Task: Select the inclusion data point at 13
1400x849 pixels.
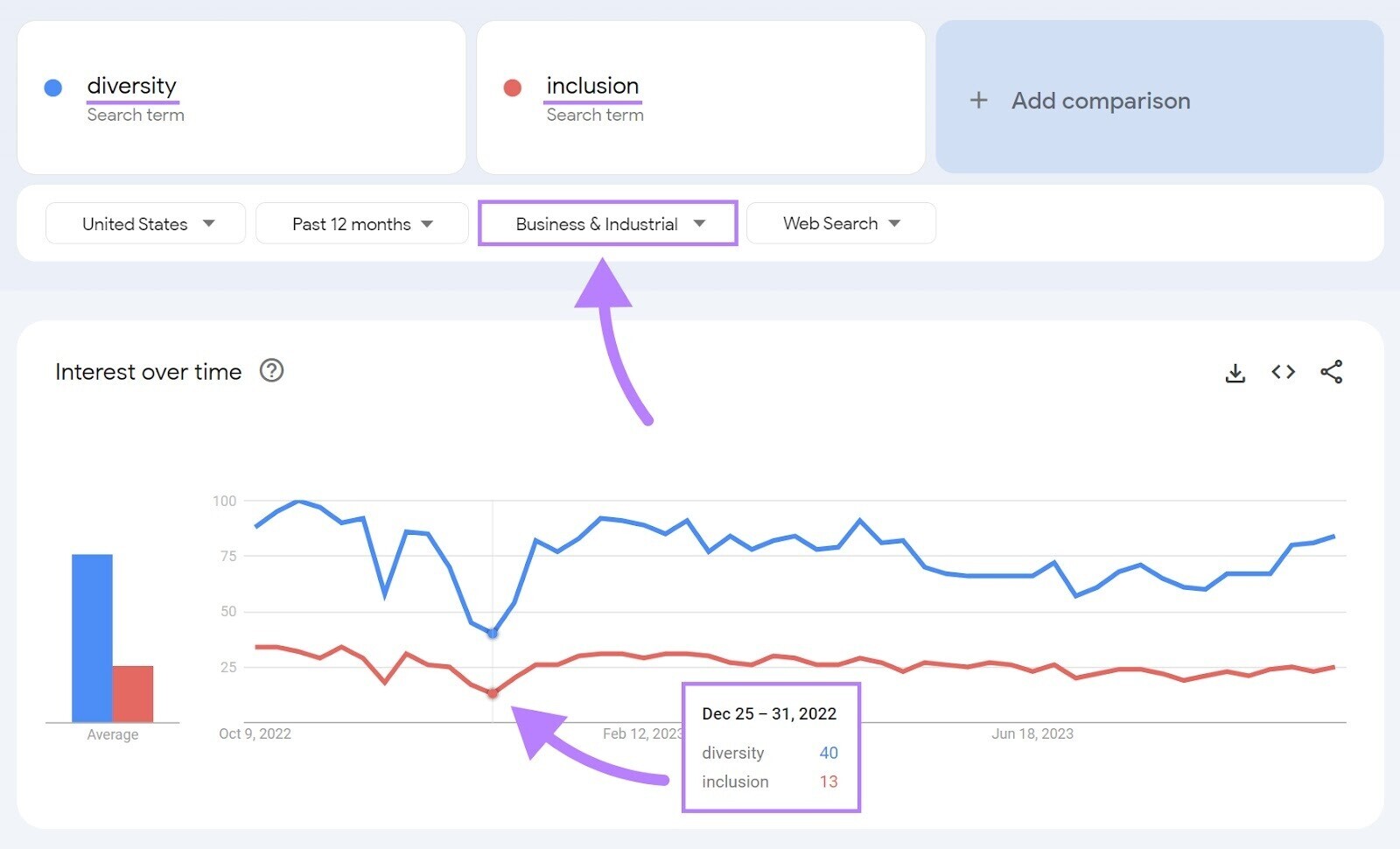Action: (x=493, y=693)
